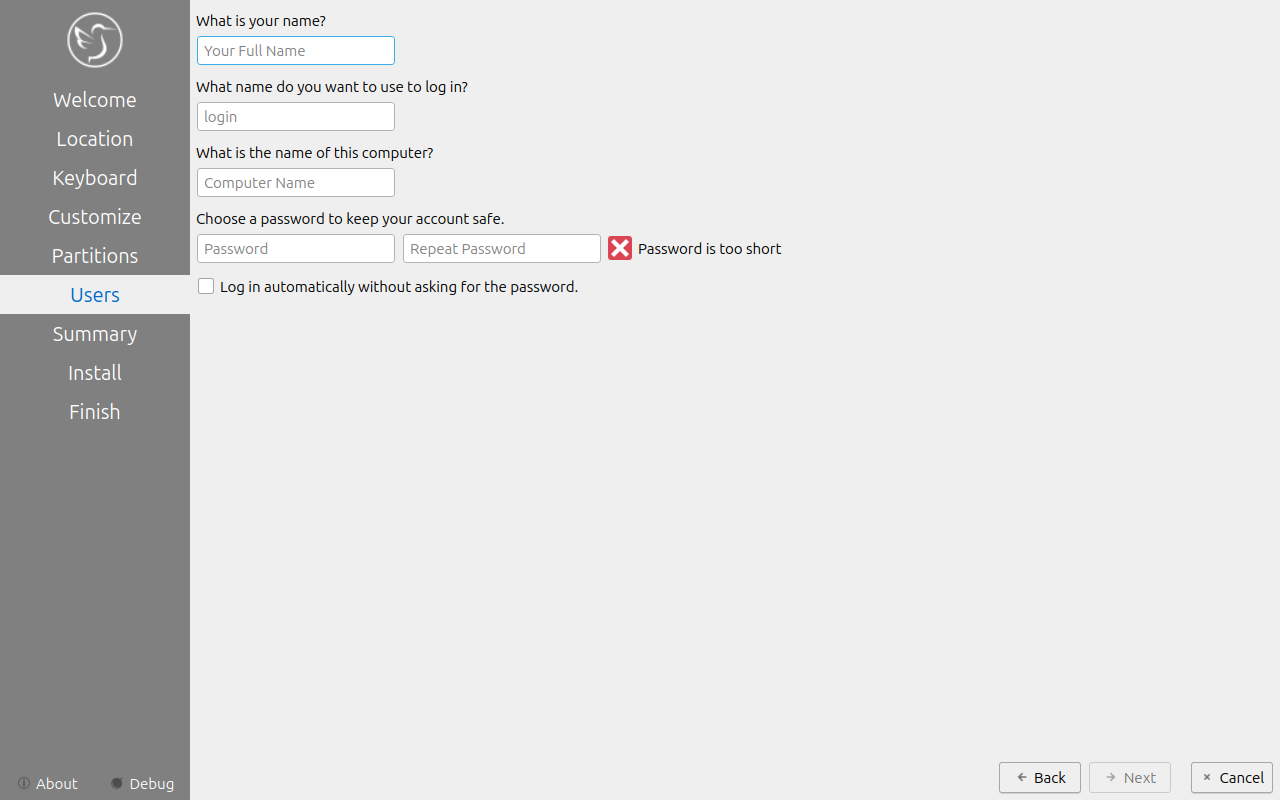The width and height of the screenshot is (1280, 800).
Task: Click the Repeat Password field
Action: tap(502, 248)
